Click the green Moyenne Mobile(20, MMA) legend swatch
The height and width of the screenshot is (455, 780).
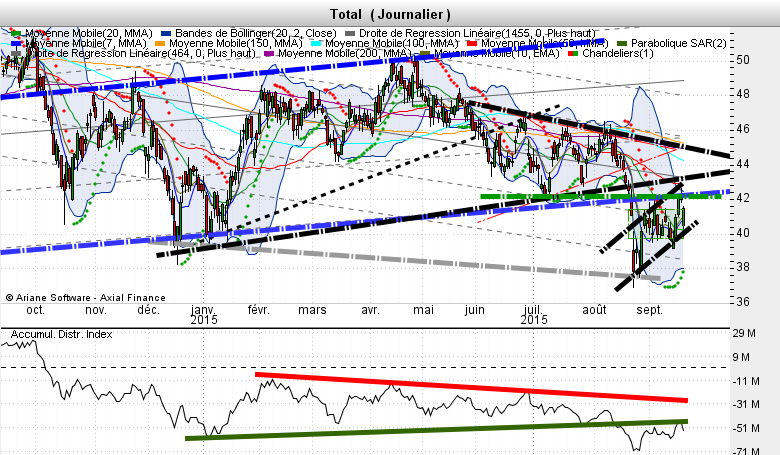point(16,34)
